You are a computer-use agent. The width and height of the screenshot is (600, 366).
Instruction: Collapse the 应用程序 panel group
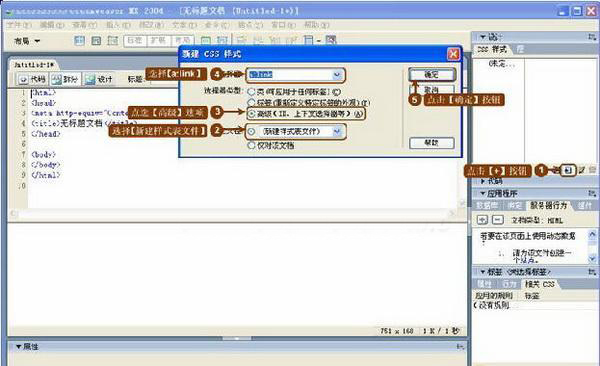(483, 193)
